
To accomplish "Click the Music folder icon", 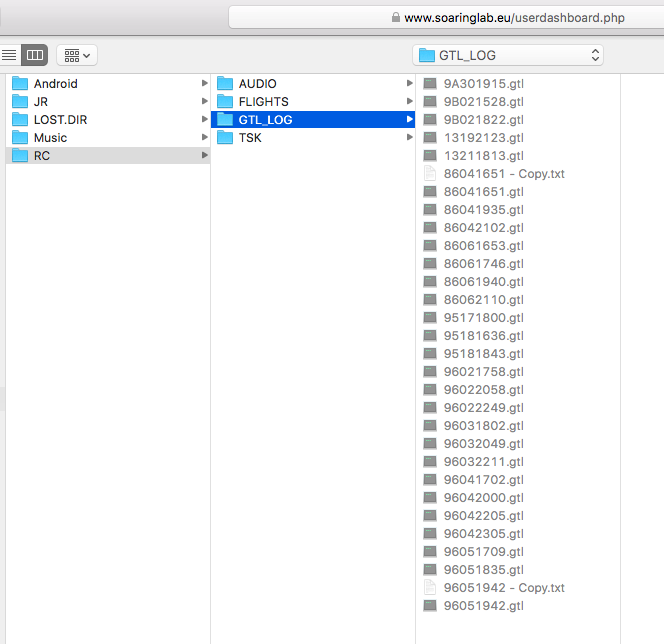I will [20, 138].
